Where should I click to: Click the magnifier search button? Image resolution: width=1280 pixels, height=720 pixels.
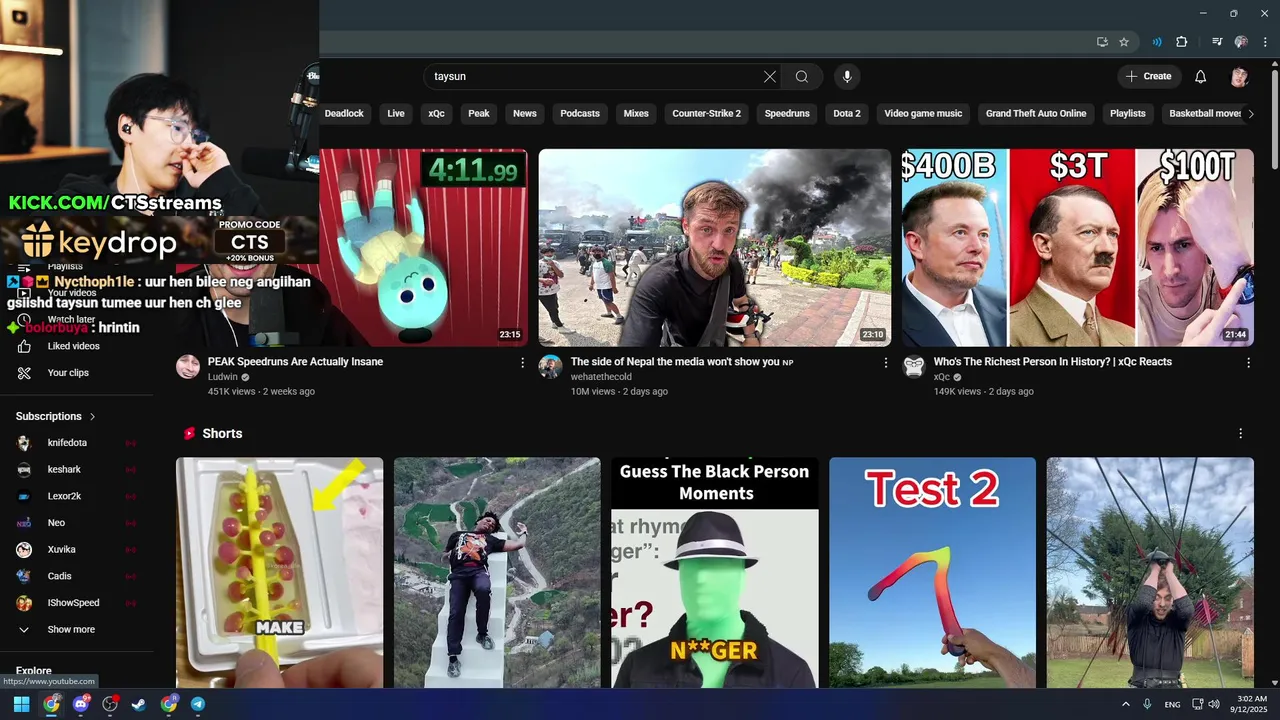802,76
